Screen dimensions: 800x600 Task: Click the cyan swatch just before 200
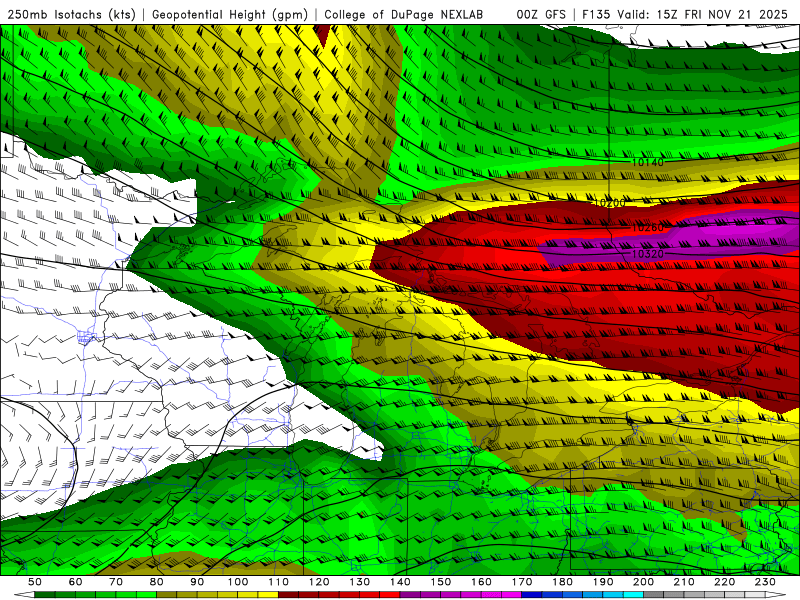[x=633, y=595]
